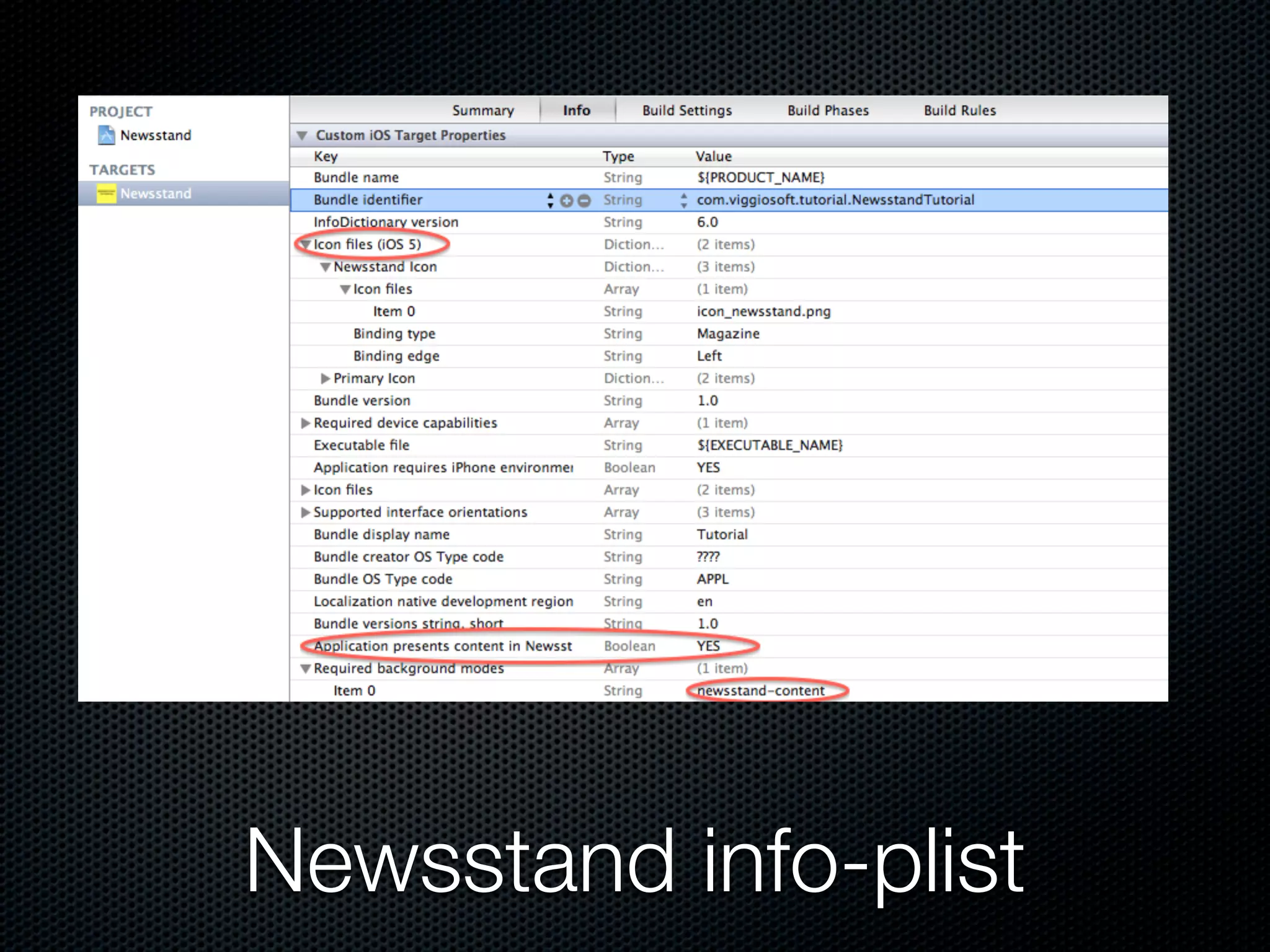Click ${PRODUCT_NAME} value
This screenshot has height=952, width=1270.
(761, 178)
